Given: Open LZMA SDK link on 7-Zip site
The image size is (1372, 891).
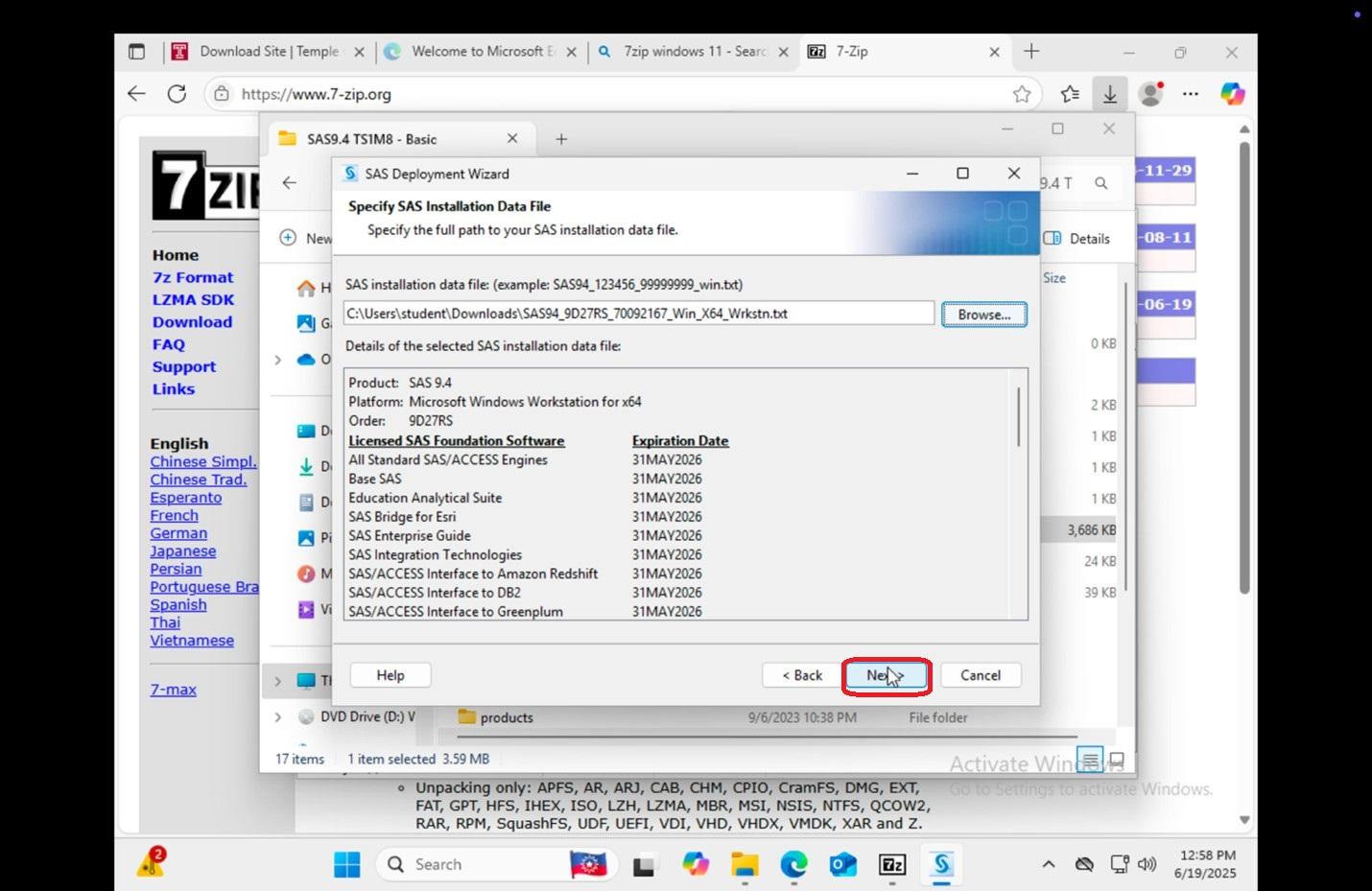Looking at the screenshot, I should coord(193,299).
